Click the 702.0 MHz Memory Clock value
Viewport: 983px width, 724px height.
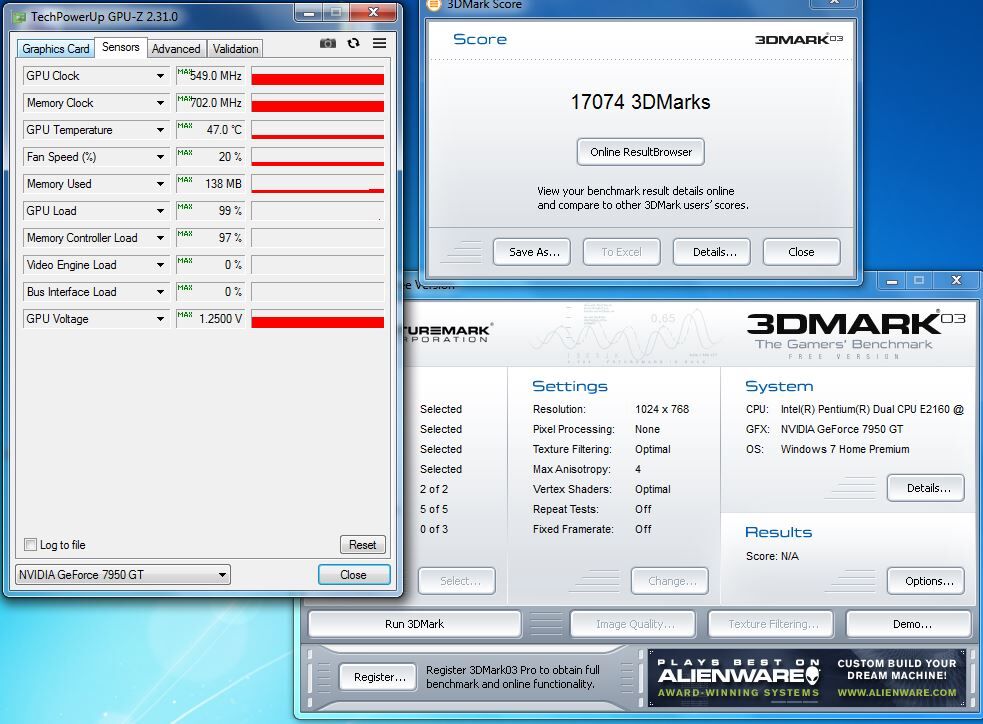coord(216,103)
